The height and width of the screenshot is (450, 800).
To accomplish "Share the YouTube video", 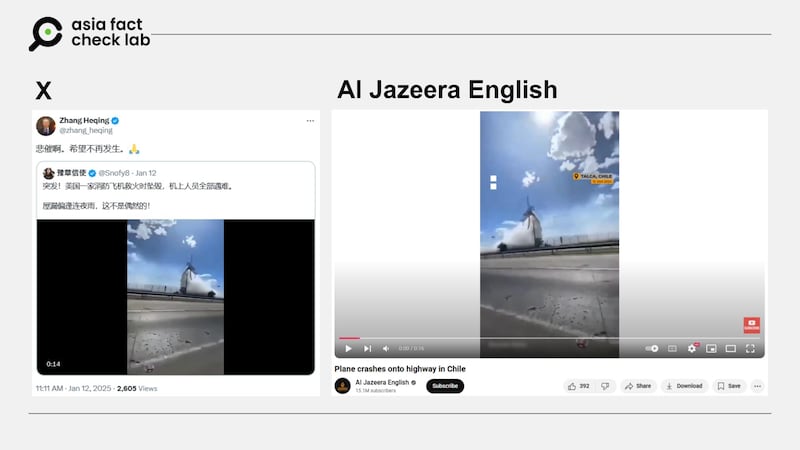I will 638,386.
